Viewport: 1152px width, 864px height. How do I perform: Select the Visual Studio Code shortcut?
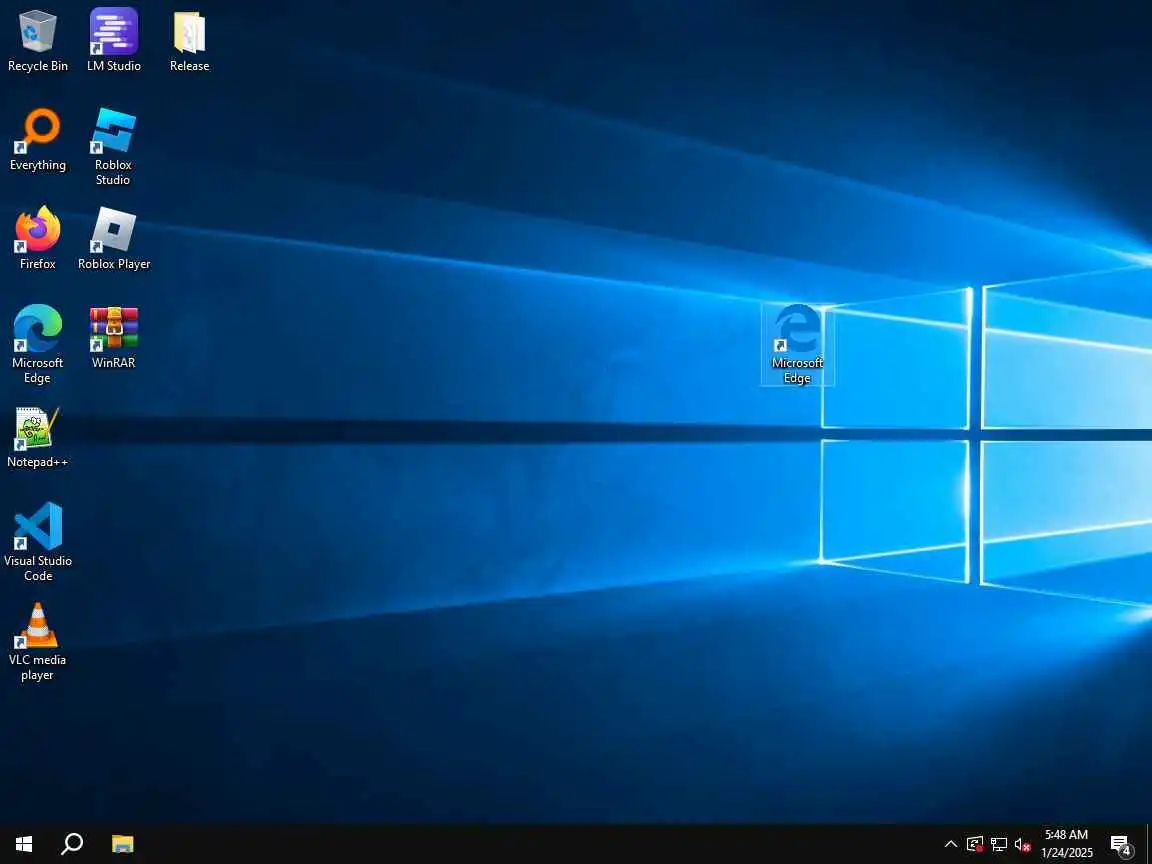(37, 542)
